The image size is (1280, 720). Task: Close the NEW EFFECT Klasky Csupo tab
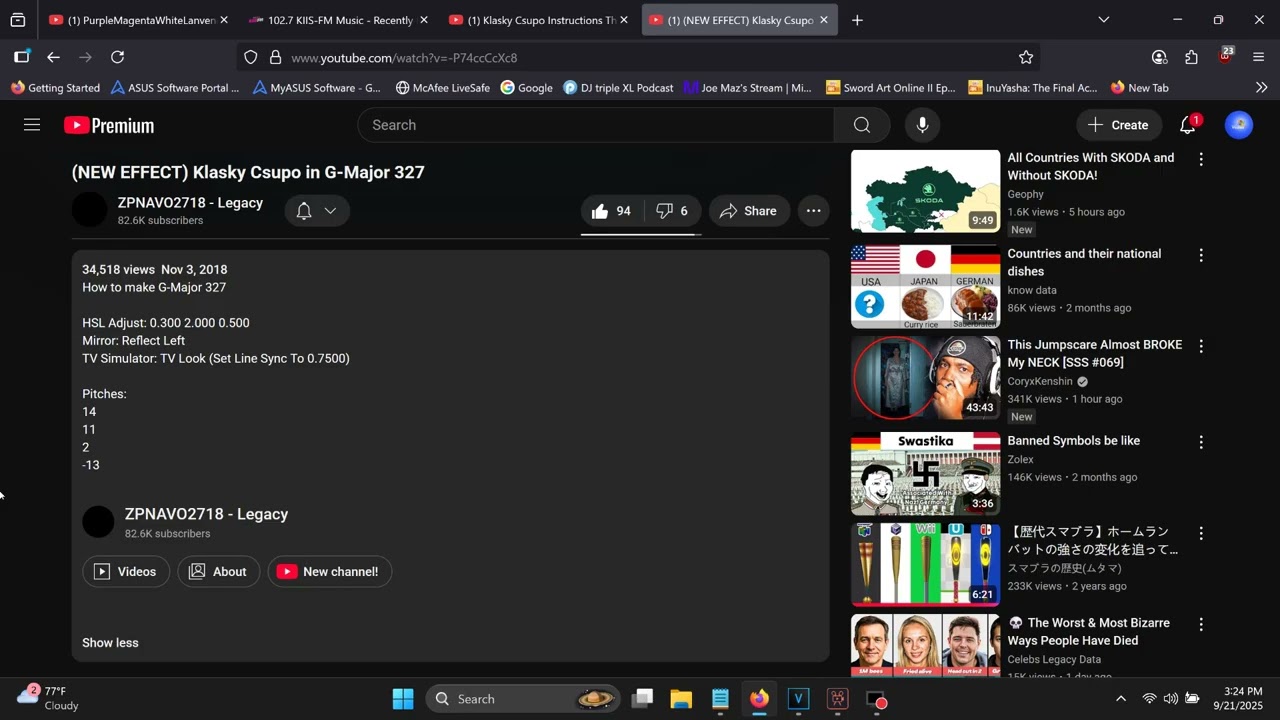click(824, 20)
